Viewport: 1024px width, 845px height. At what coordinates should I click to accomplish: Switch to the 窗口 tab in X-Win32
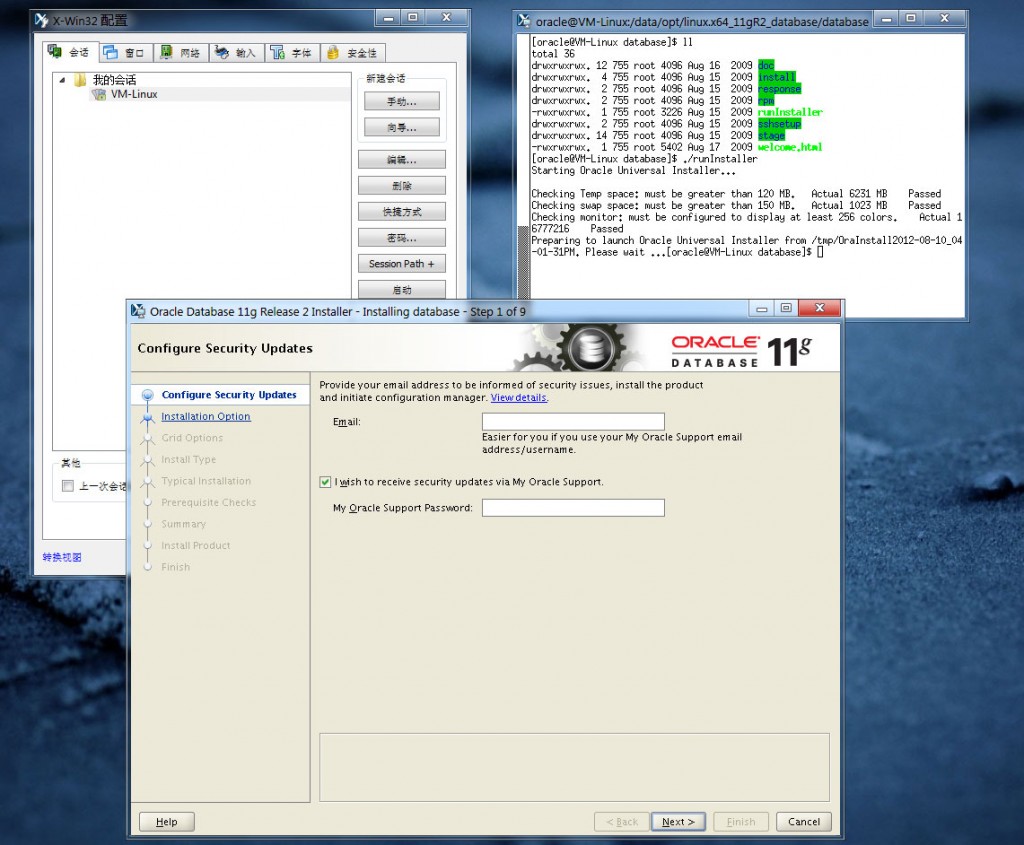124,53
